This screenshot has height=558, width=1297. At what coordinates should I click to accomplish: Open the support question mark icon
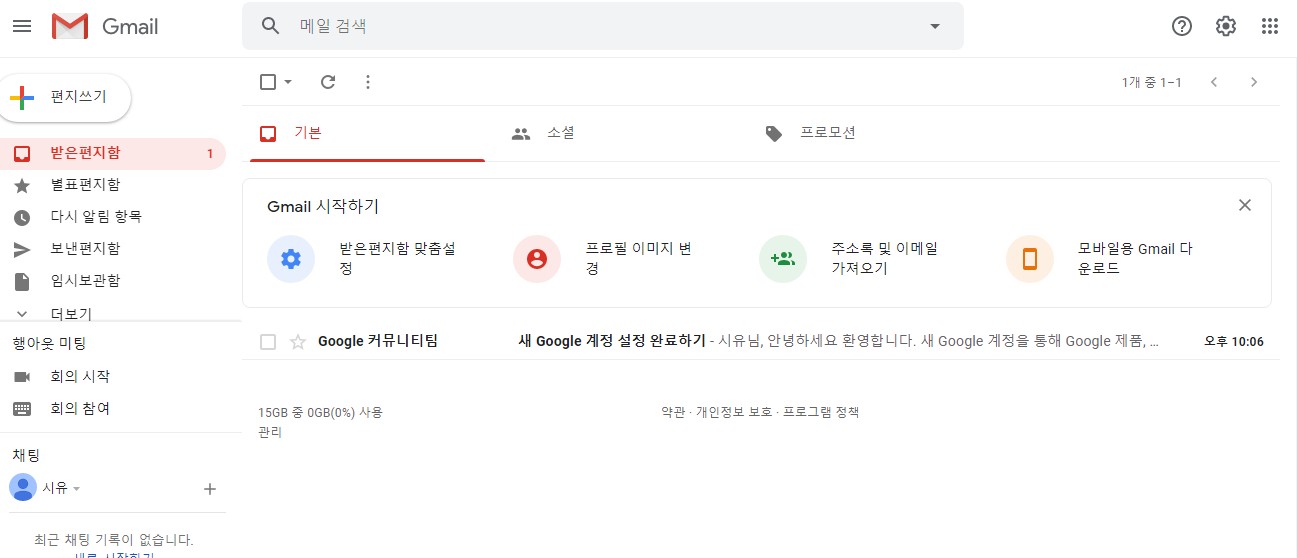[1182, 26]
